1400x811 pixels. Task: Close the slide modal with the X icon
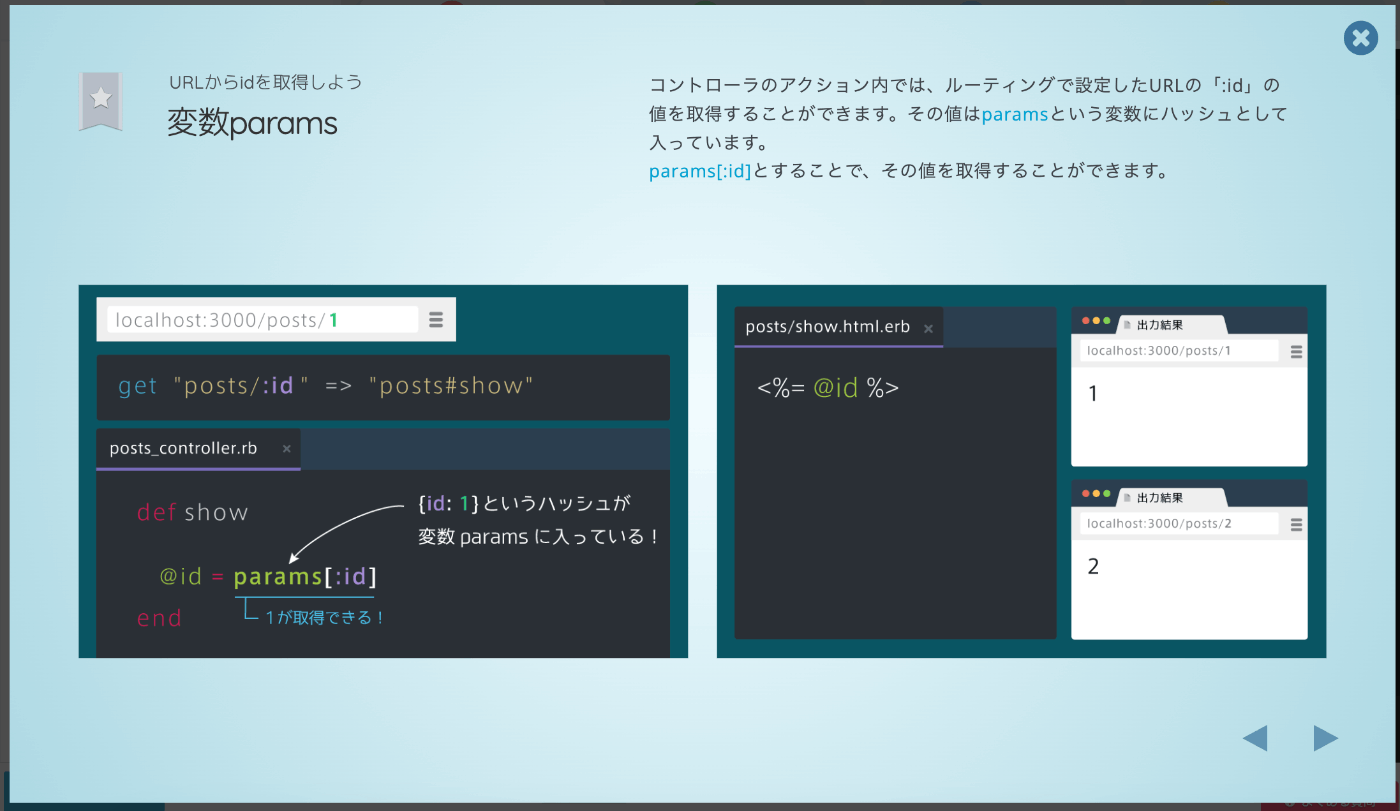[x=1360, y=38]
